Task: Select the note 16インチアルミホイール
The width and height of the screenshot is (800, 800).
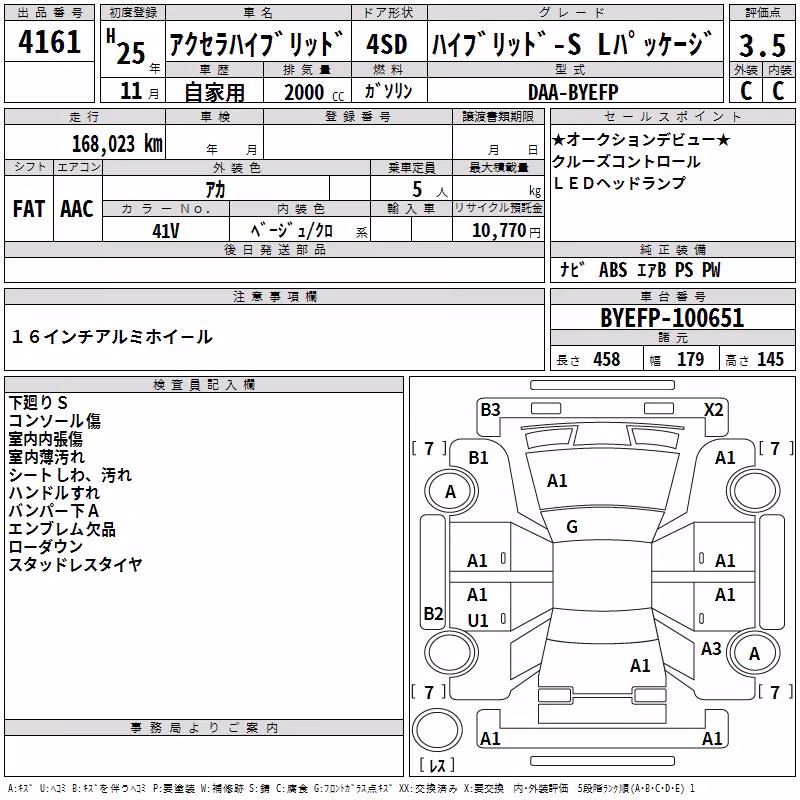Action: [111, 337]
